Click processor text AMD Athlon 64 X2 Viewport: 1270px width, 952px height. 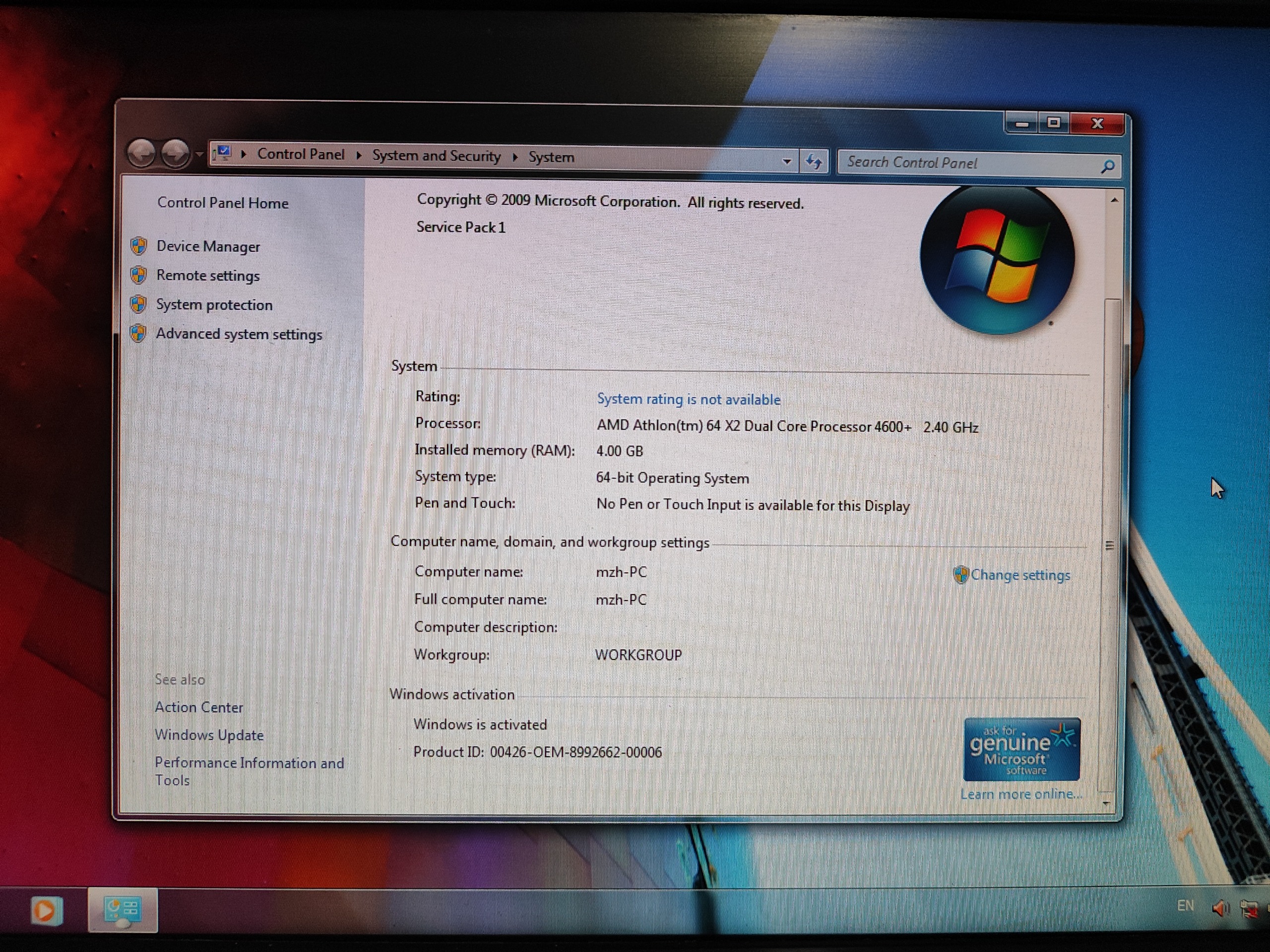(x=787, y=426)
